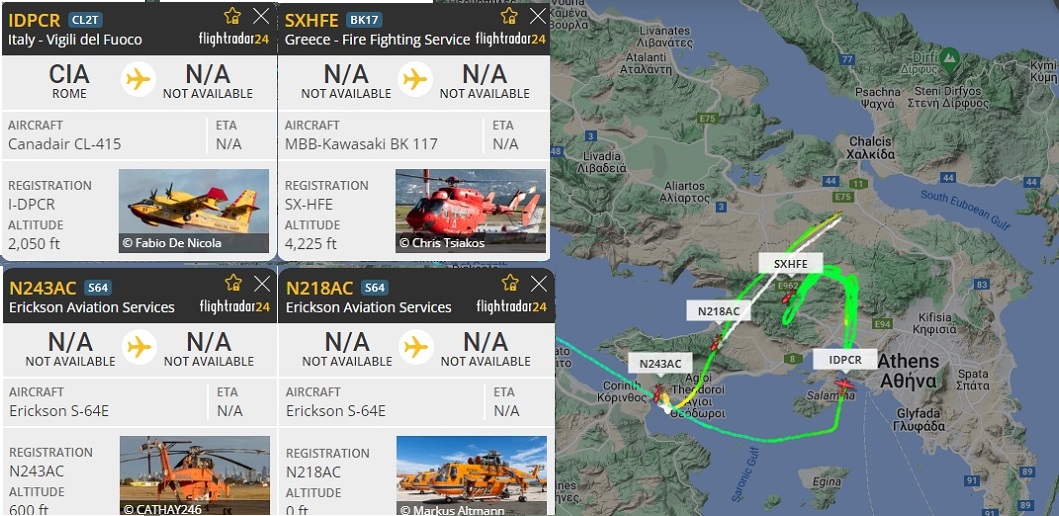Favorite the IDPCR flight with star icon
This screenshot has height=516, width=1059.
coord(232,16)
